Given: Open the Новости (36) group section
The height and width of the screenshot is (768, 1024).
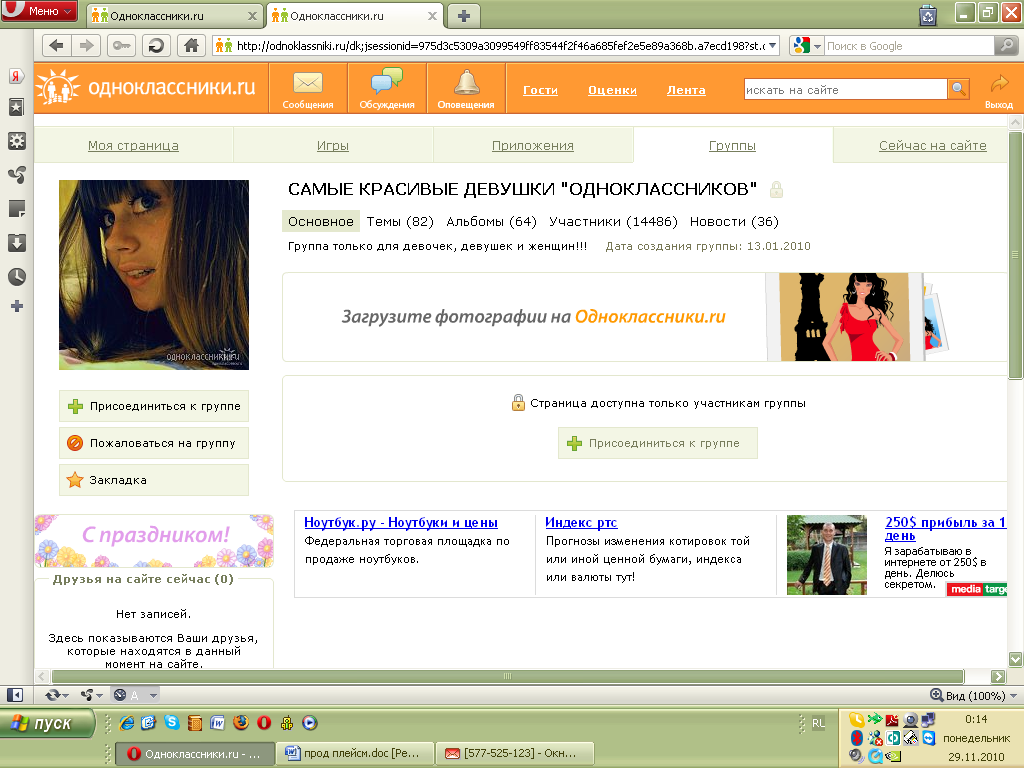Looking at the screenshot, I should coord(734,221).
